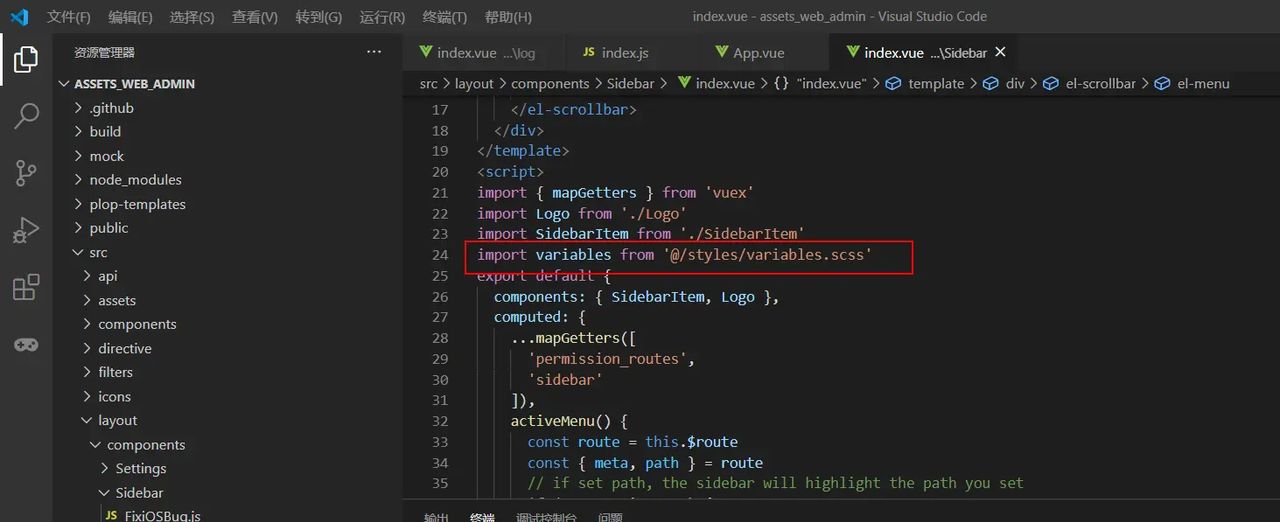Click line number 32 in gutter
The image size is (1280, 522).
point(440,421)
